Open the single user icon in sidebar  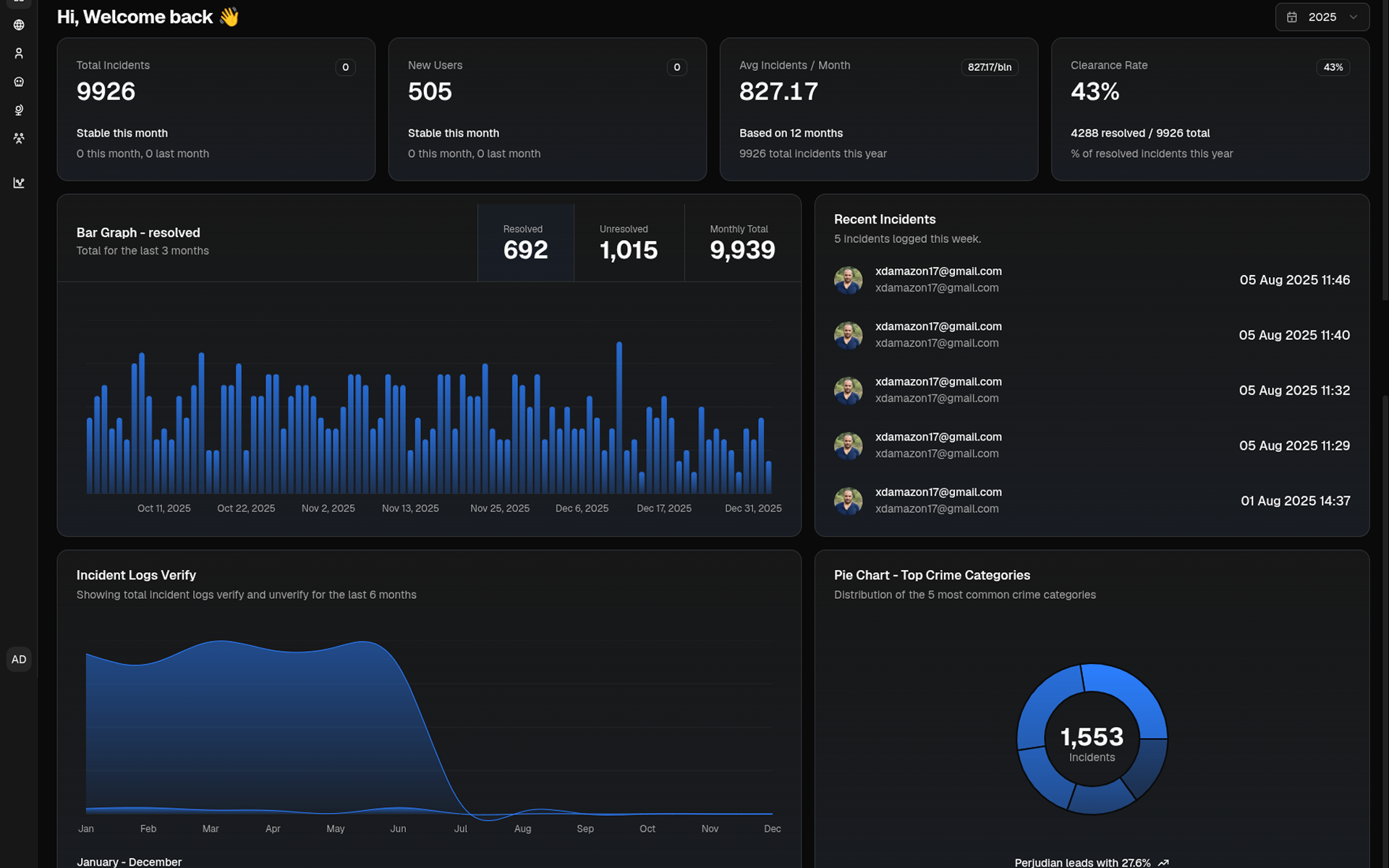click(19, 54)
